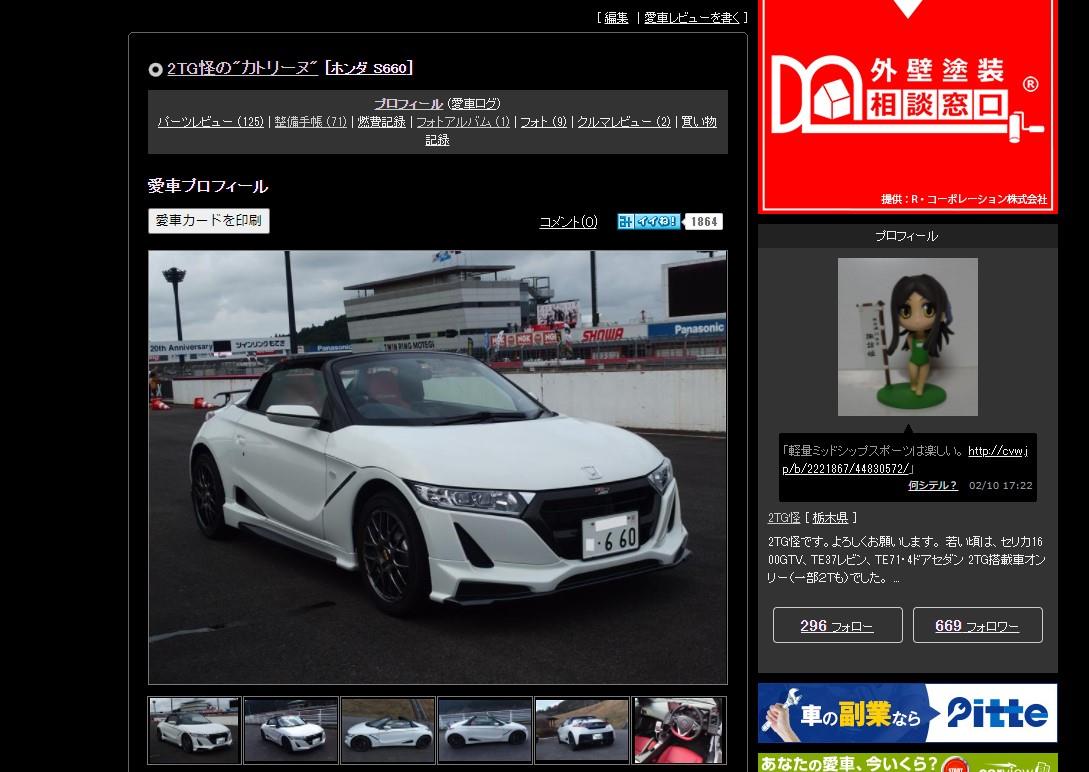Click the 1864 like count
The height and width of the screenshot is (772, 1089).
click(703, 221)
